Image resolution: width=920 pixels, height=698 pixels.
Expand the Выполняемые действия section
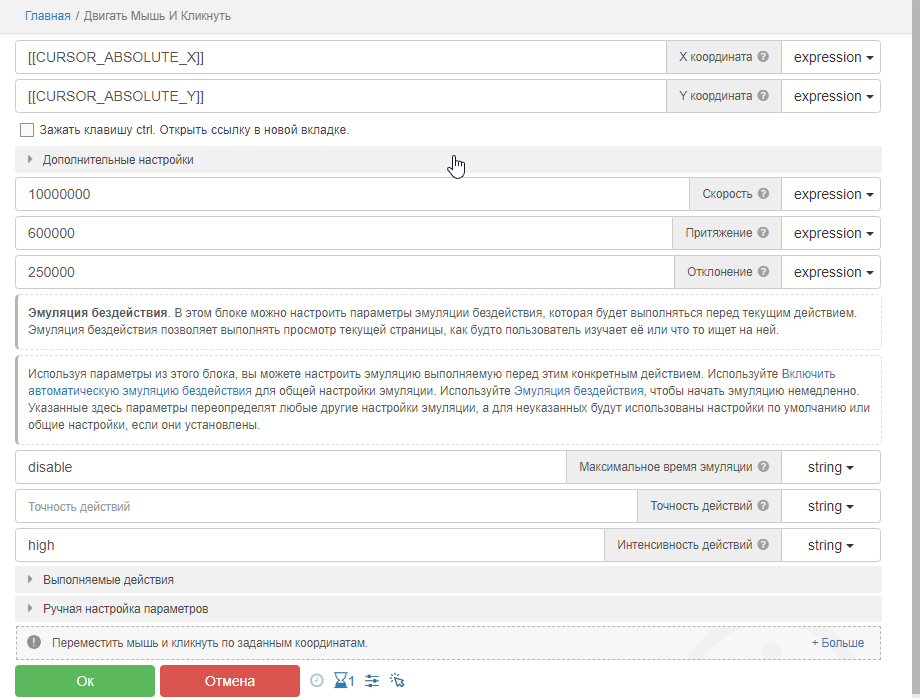click(108, 580)
